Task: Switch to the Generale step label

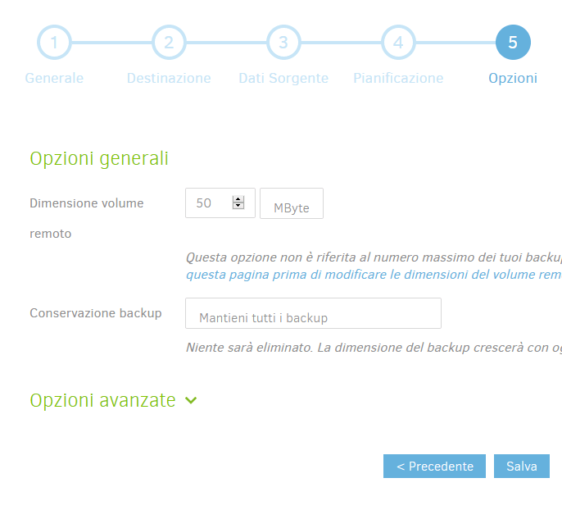Action: (x=54, y=78)
